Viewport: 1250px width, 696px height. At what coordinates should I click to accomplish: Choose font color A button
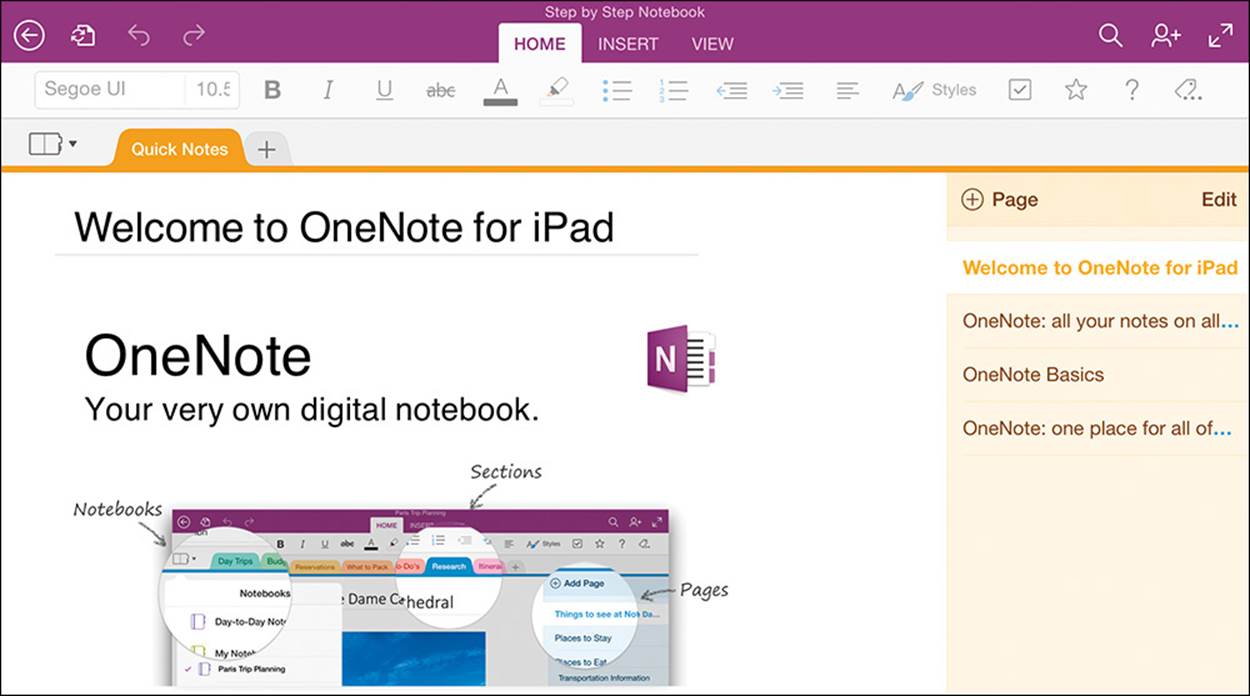[501, 90]
